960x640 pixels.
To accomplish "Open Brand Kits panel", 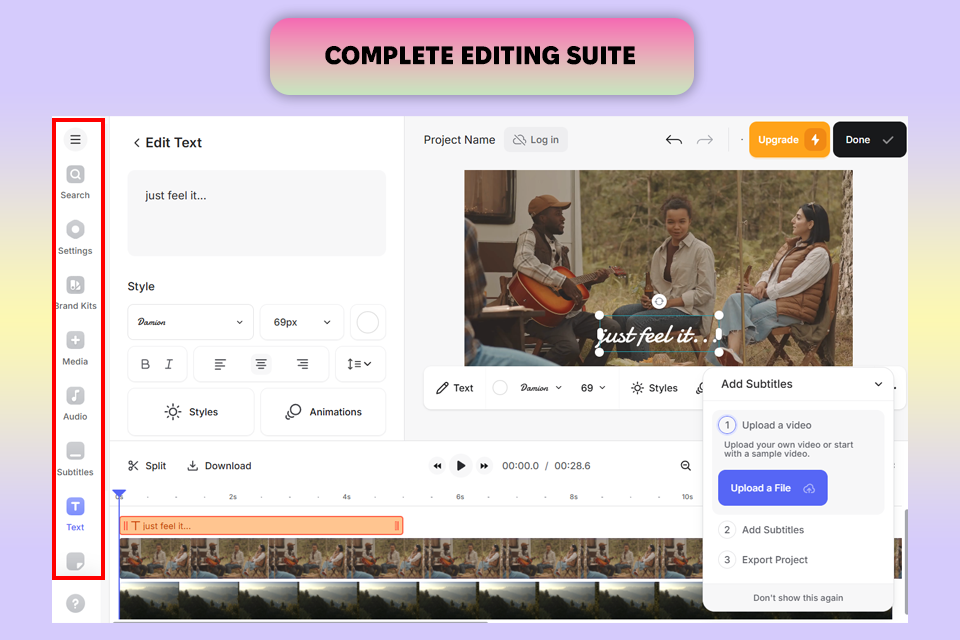I will click(x=75, y=293).
